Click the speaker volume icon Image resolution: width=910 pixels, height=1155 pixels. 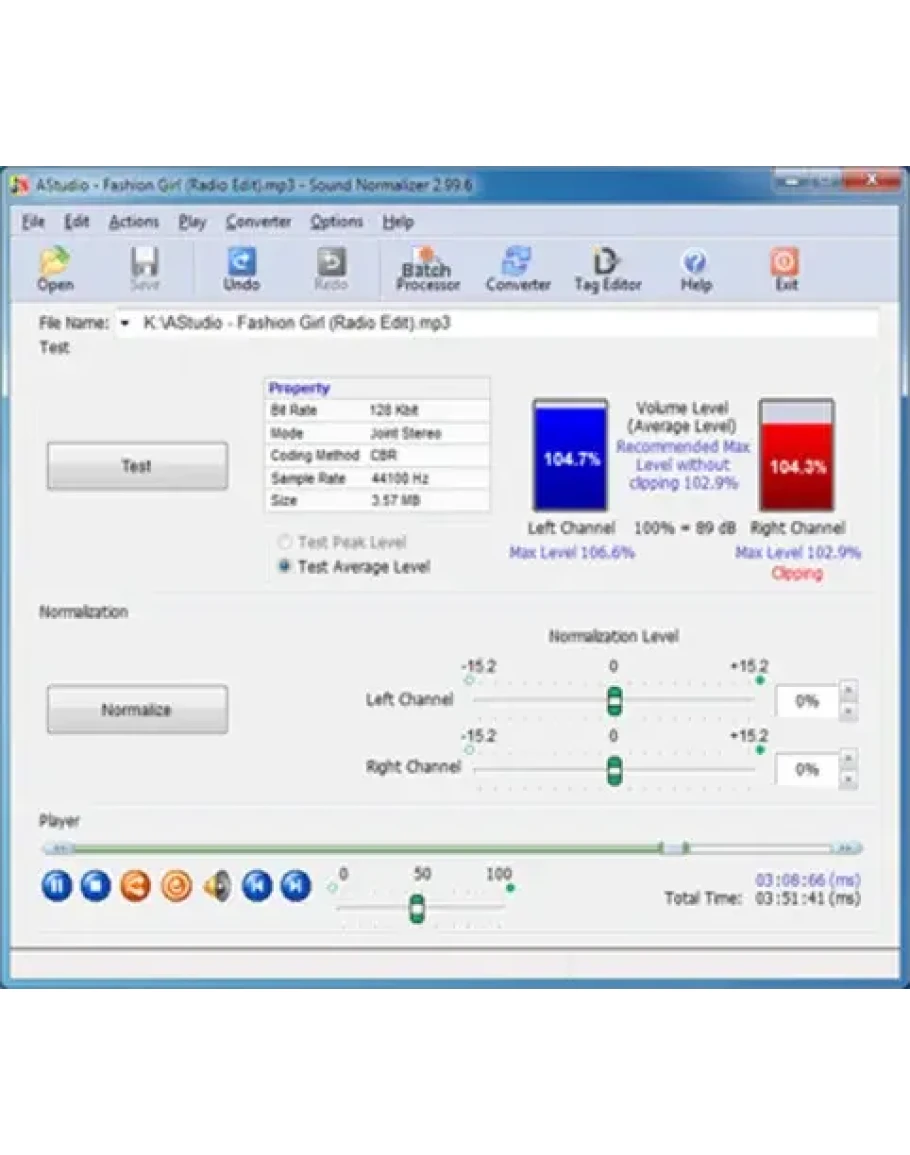pyautogui.click(x=217, y=885)
